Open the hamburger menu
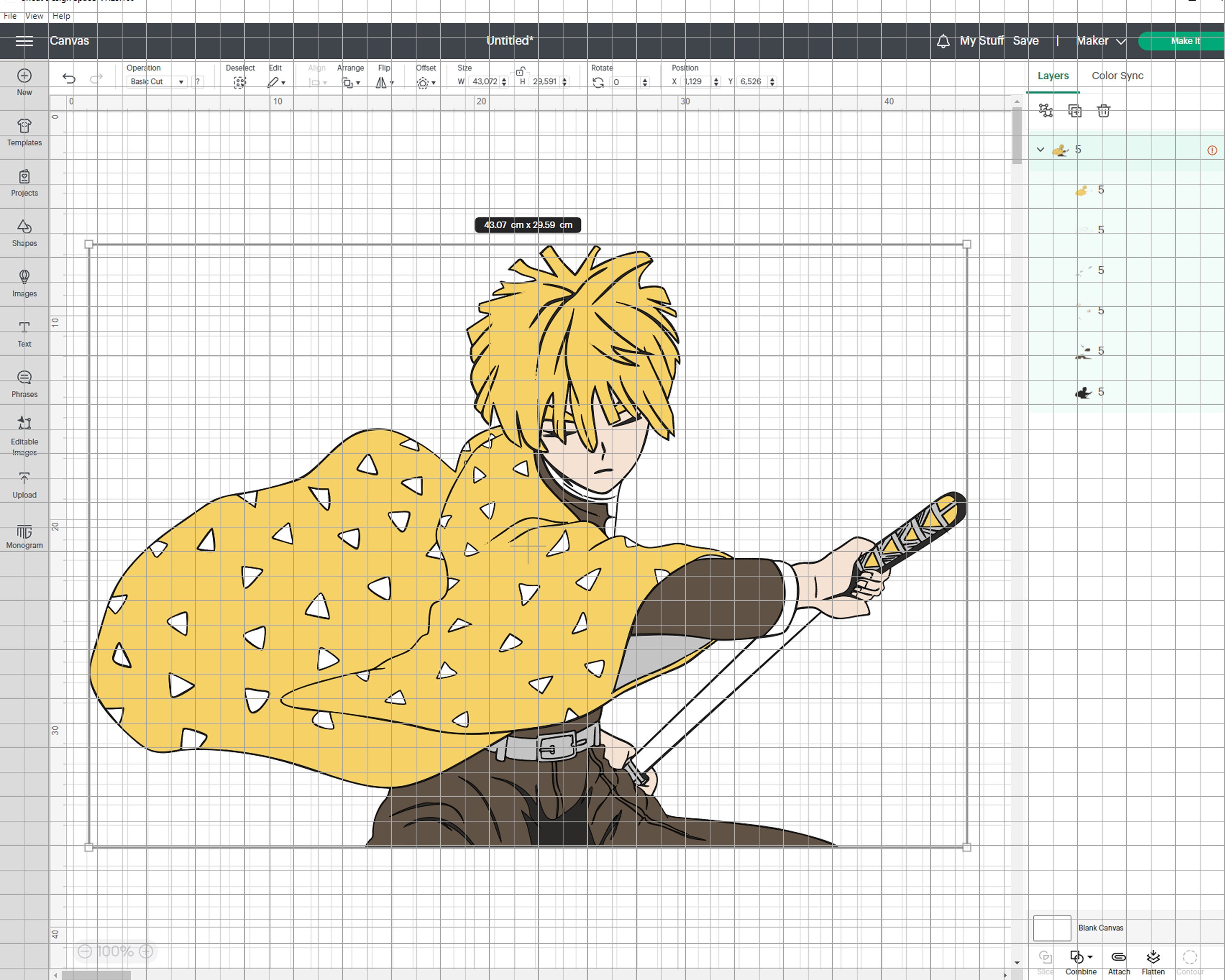The width and height of the screenshot is (1225, 980). [x=24, y=41]
